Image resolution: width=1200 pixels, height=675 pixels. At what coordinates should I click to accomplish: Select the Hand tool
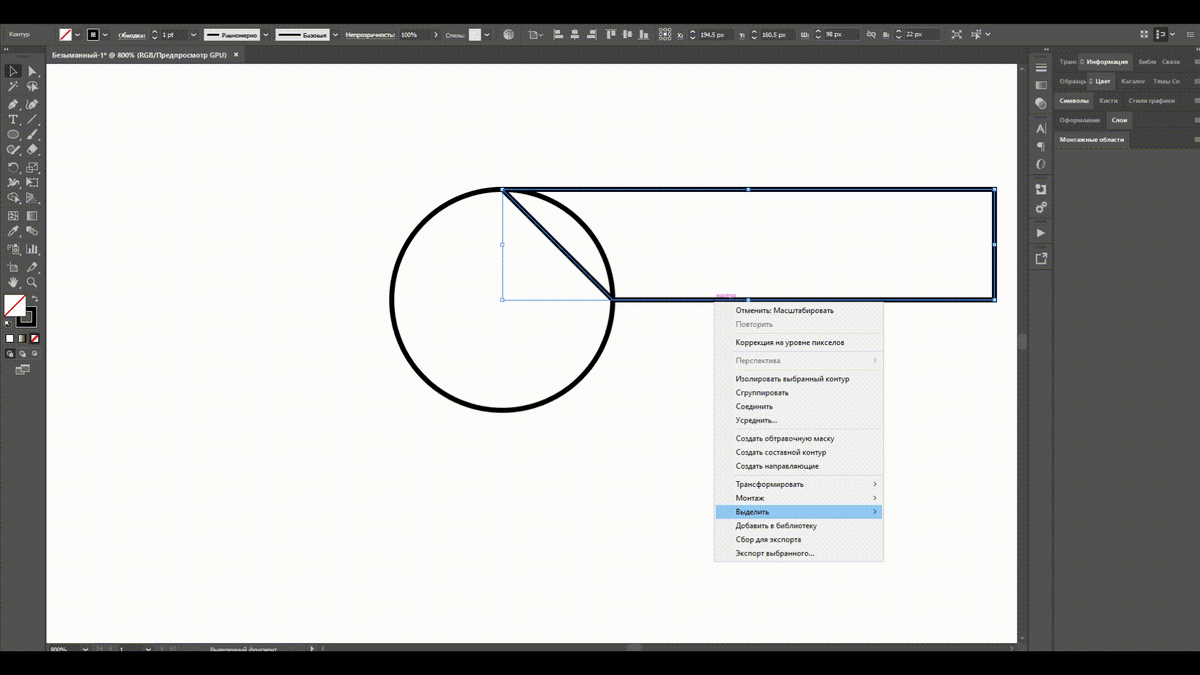click(13, 283)
